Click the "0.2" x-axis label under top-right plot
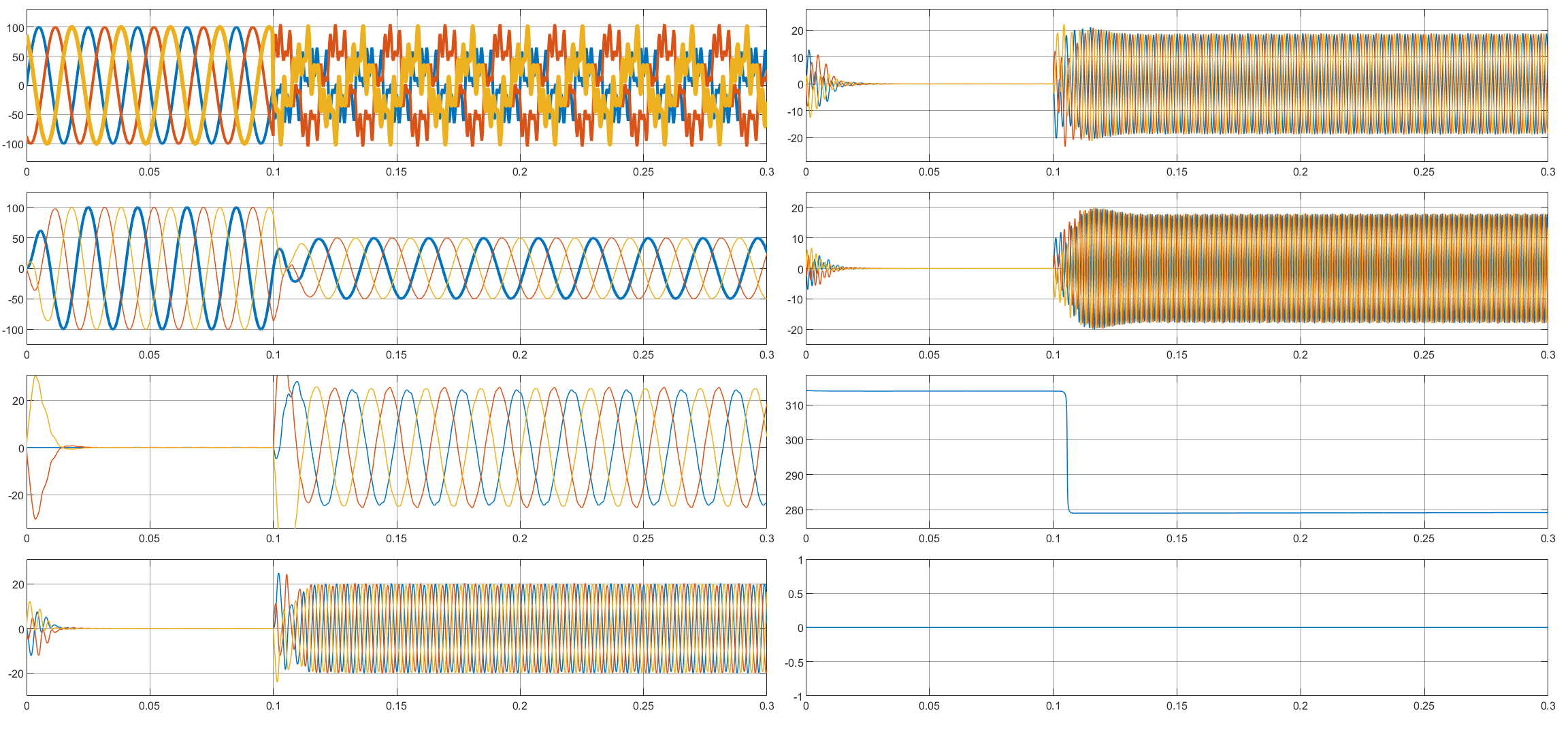This screenshot has height=732, width=1568. tap(1300, 172)
